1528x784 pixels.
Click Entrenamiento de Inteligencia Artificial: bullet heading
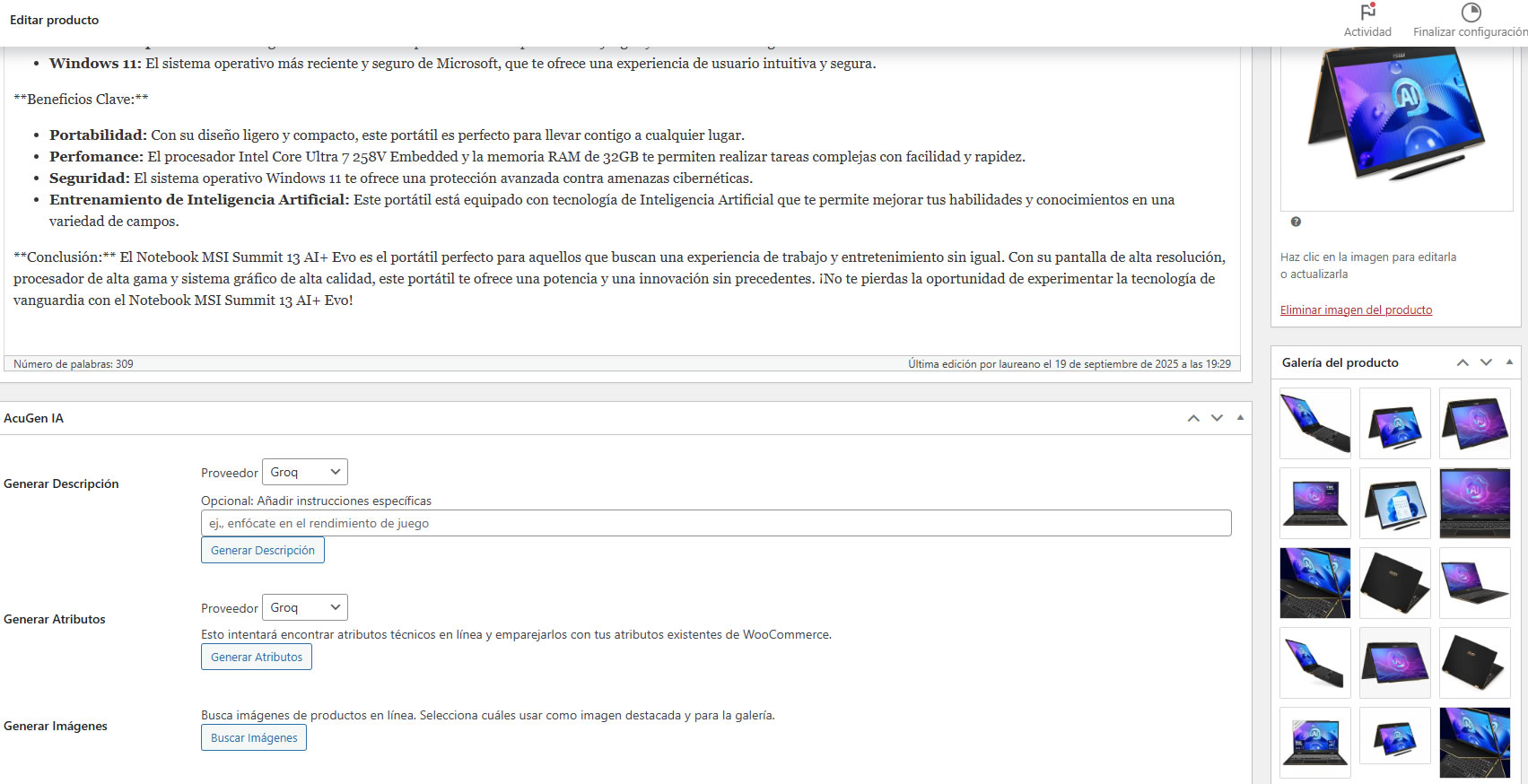[x=199, y=200]
